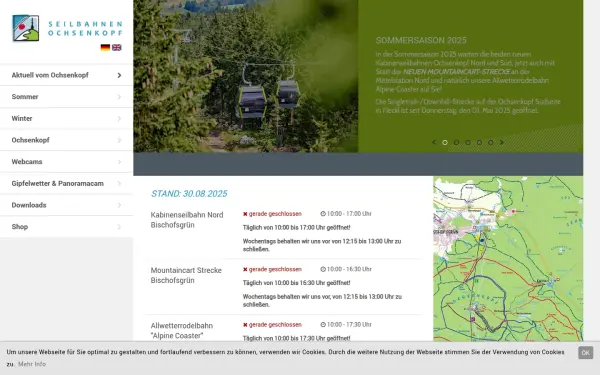This screenshot has height=375, width=600.
Task: Open the Shop menu item
Action: coord(66,227)
